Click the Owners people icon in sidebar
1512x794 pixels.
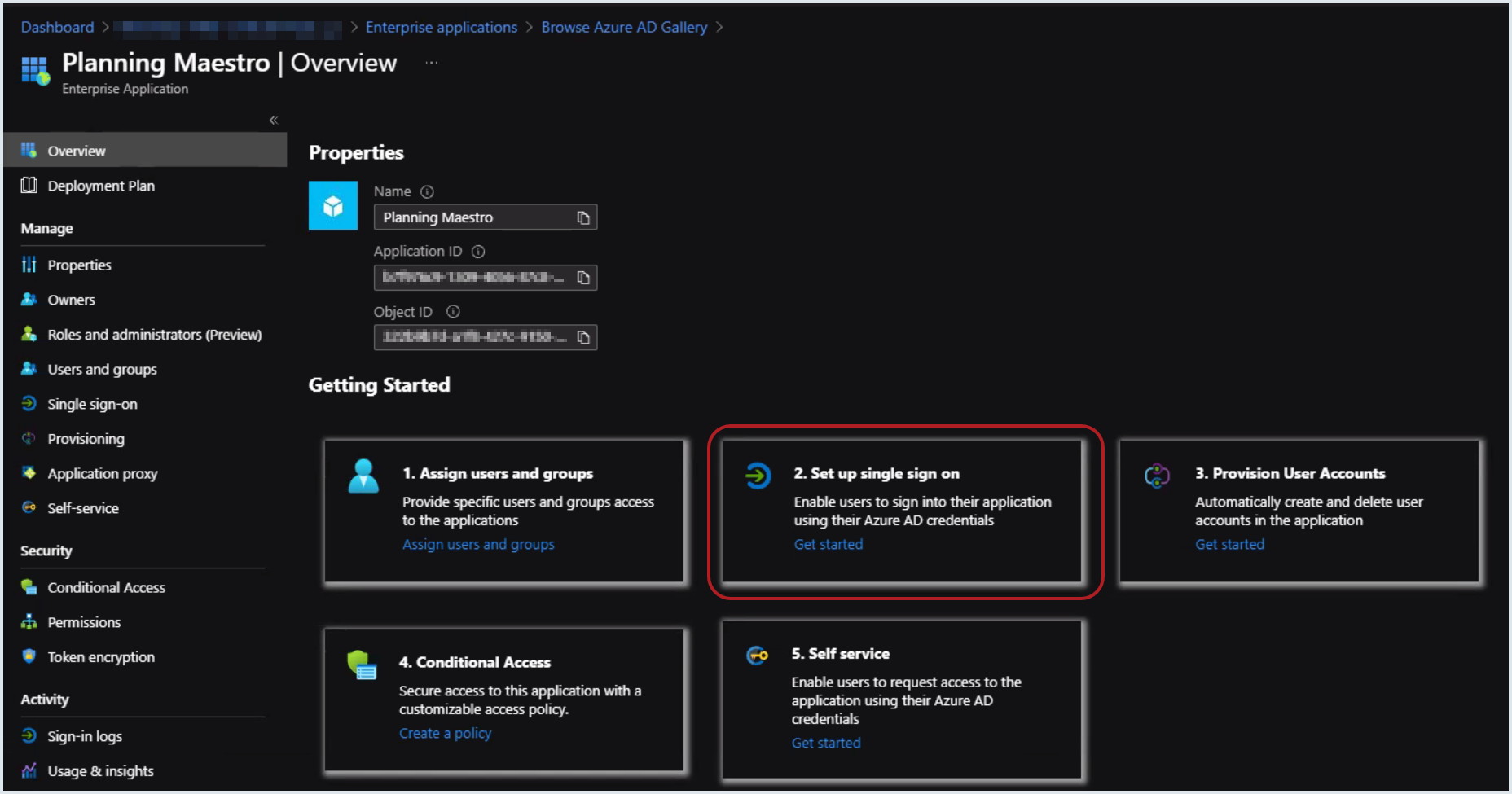[29, 300]
